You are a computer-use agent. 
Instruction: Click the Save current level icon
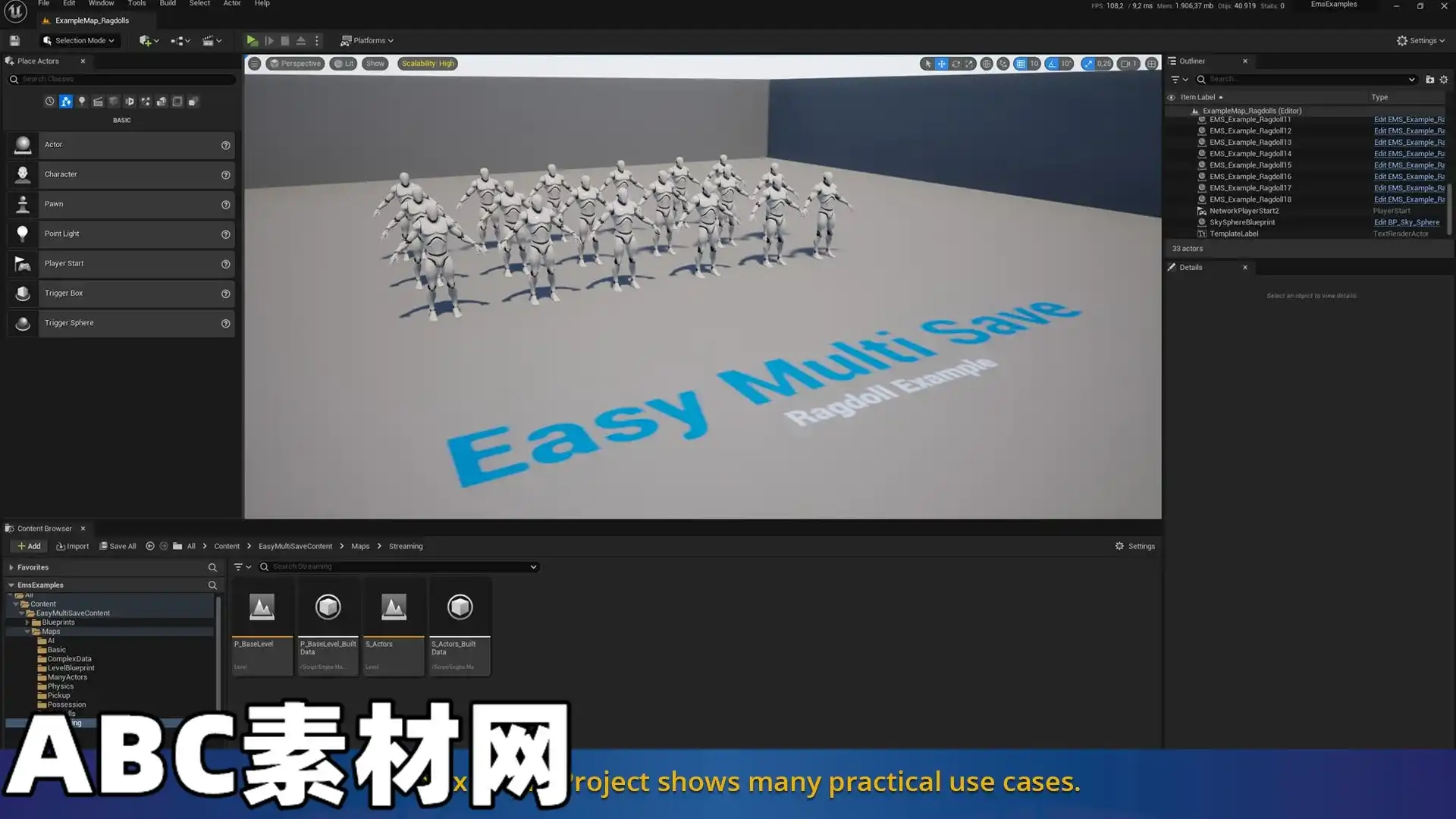point(14,41)
